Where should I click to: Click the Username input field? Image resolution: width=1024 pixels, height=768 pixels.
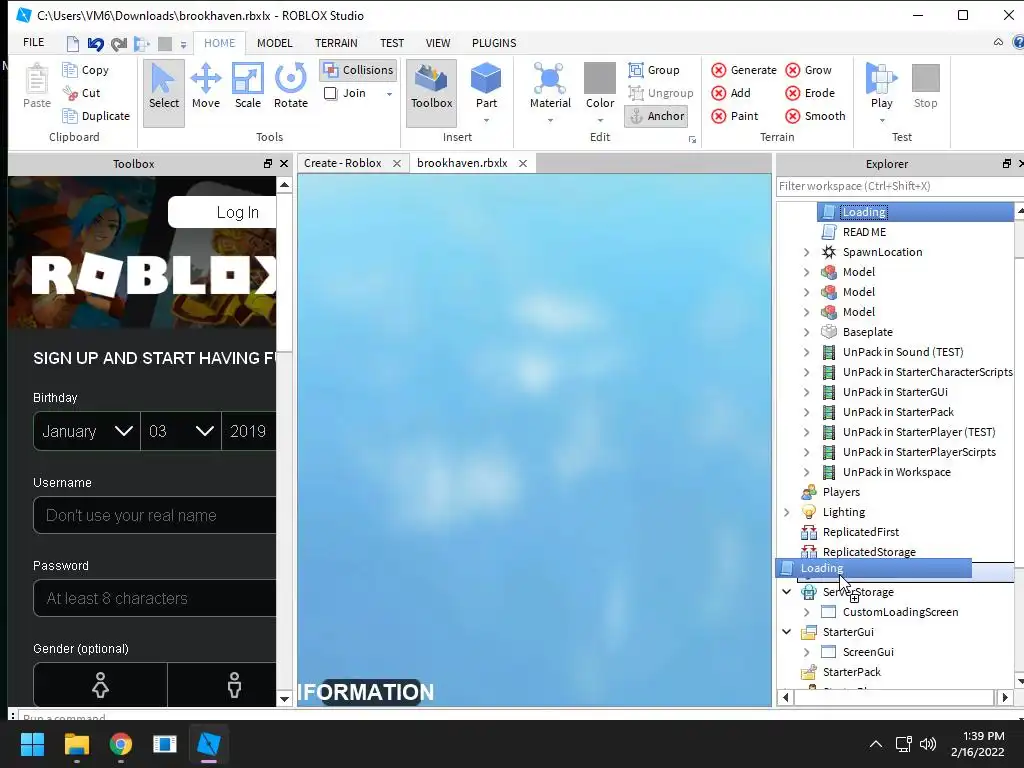pyautogui.click(x=155, y=515)
